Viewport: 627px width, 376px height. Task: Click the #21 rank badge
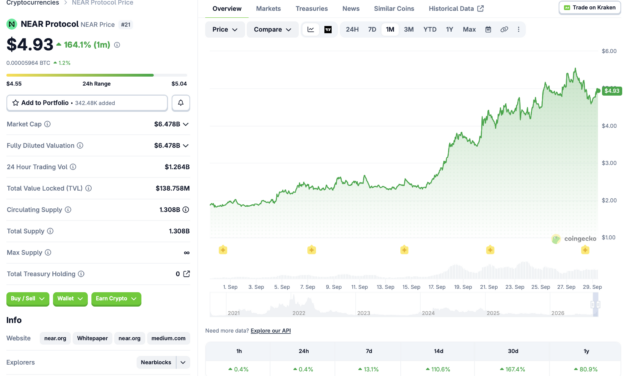tap(126, 25)
